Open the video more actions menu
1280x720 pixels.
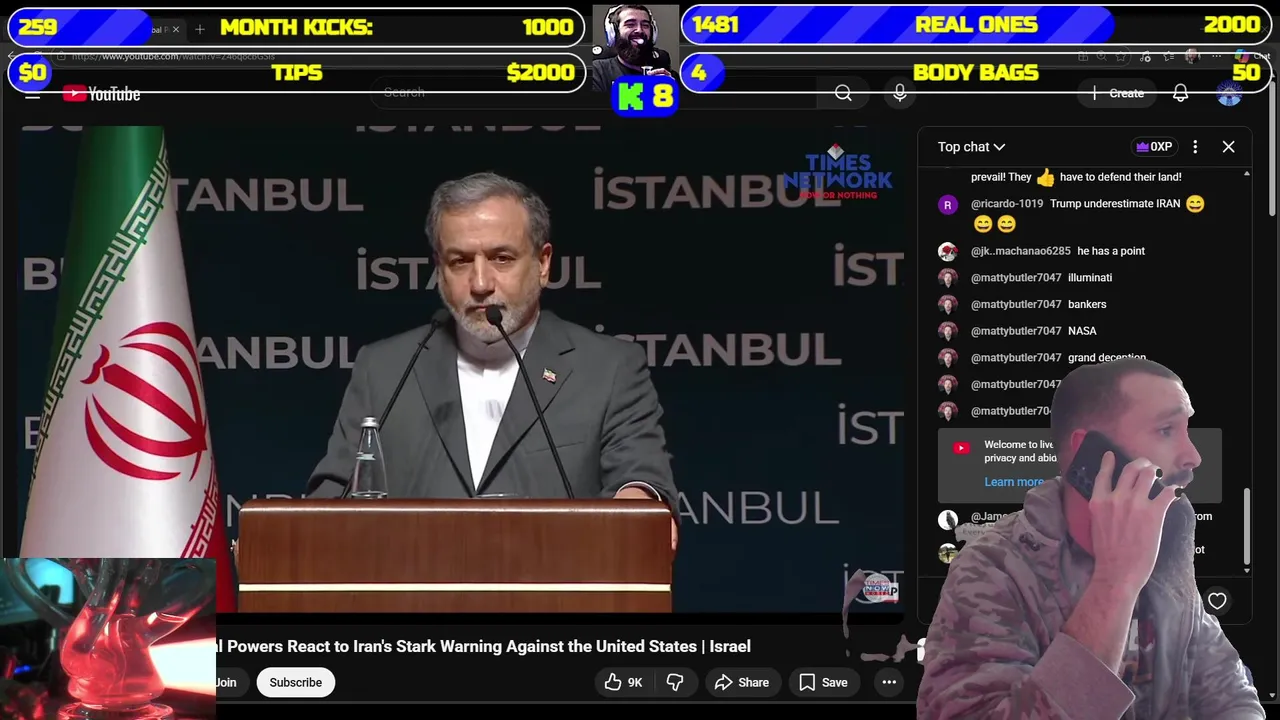[889, 682]
